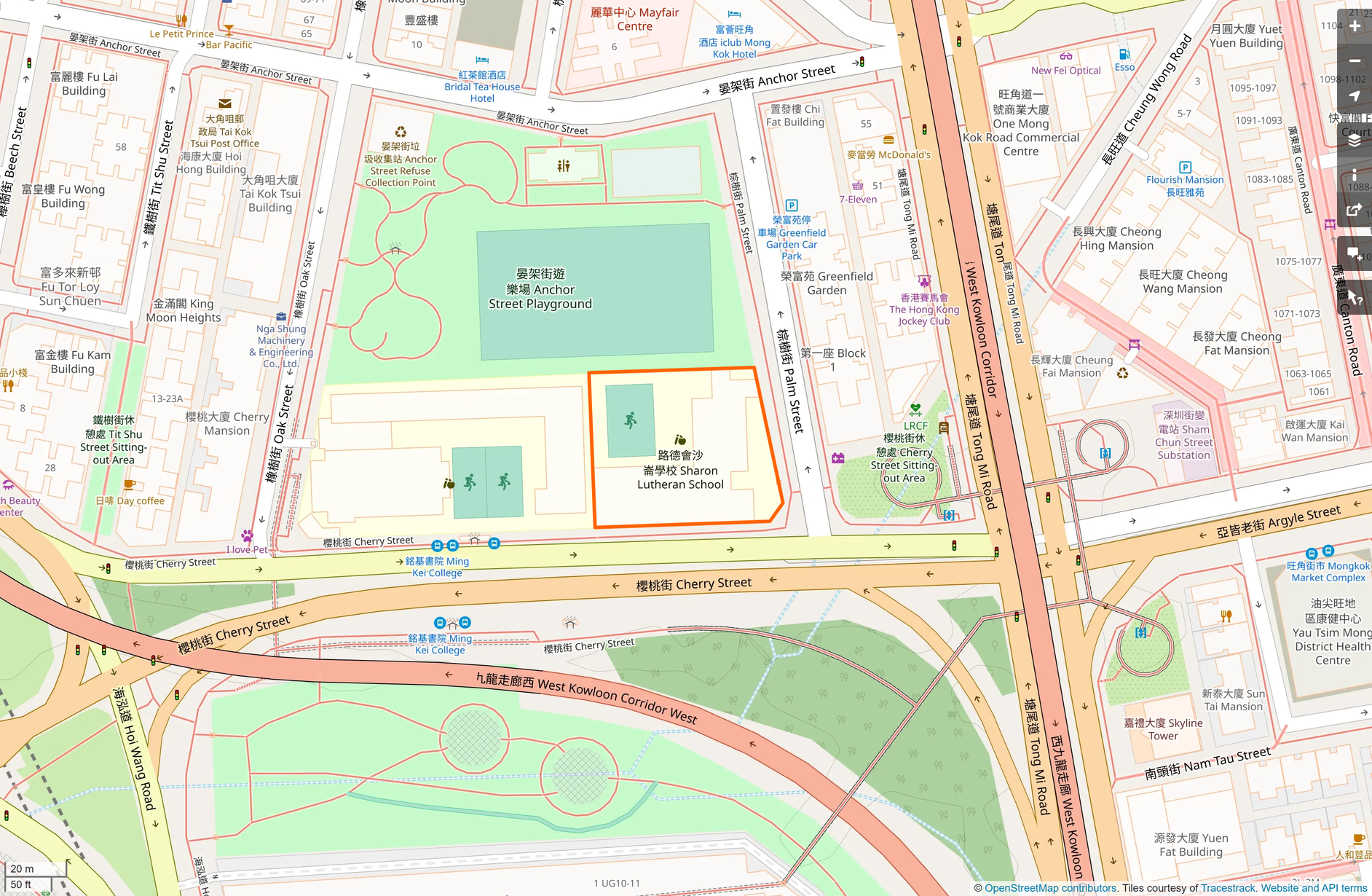Select the 7-Eleven marker on Palm Street
The height and width of the screenshot is (896, 1372).
click(858, 187)
